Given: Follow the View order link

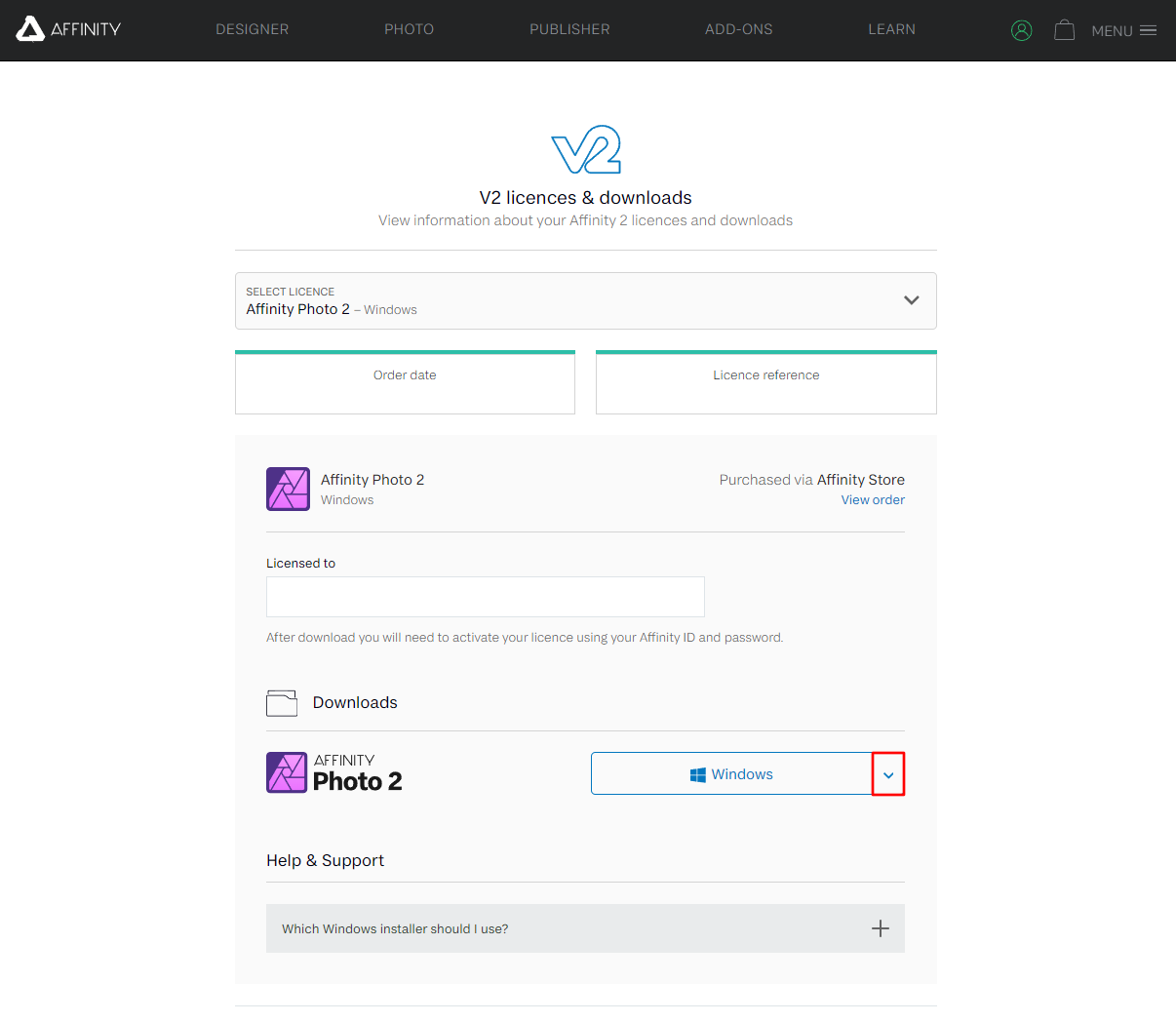Looking at the screenshot, I should pos(873,499).
